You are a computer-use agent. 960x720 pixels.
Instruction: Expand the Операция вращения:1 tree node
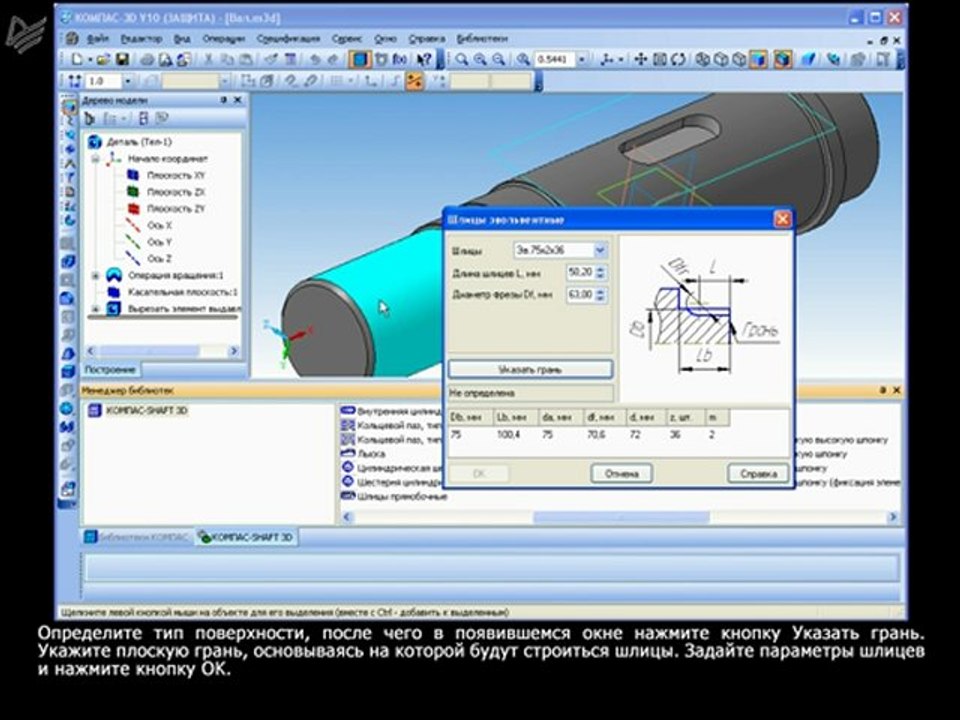click(x=96, y=275)
